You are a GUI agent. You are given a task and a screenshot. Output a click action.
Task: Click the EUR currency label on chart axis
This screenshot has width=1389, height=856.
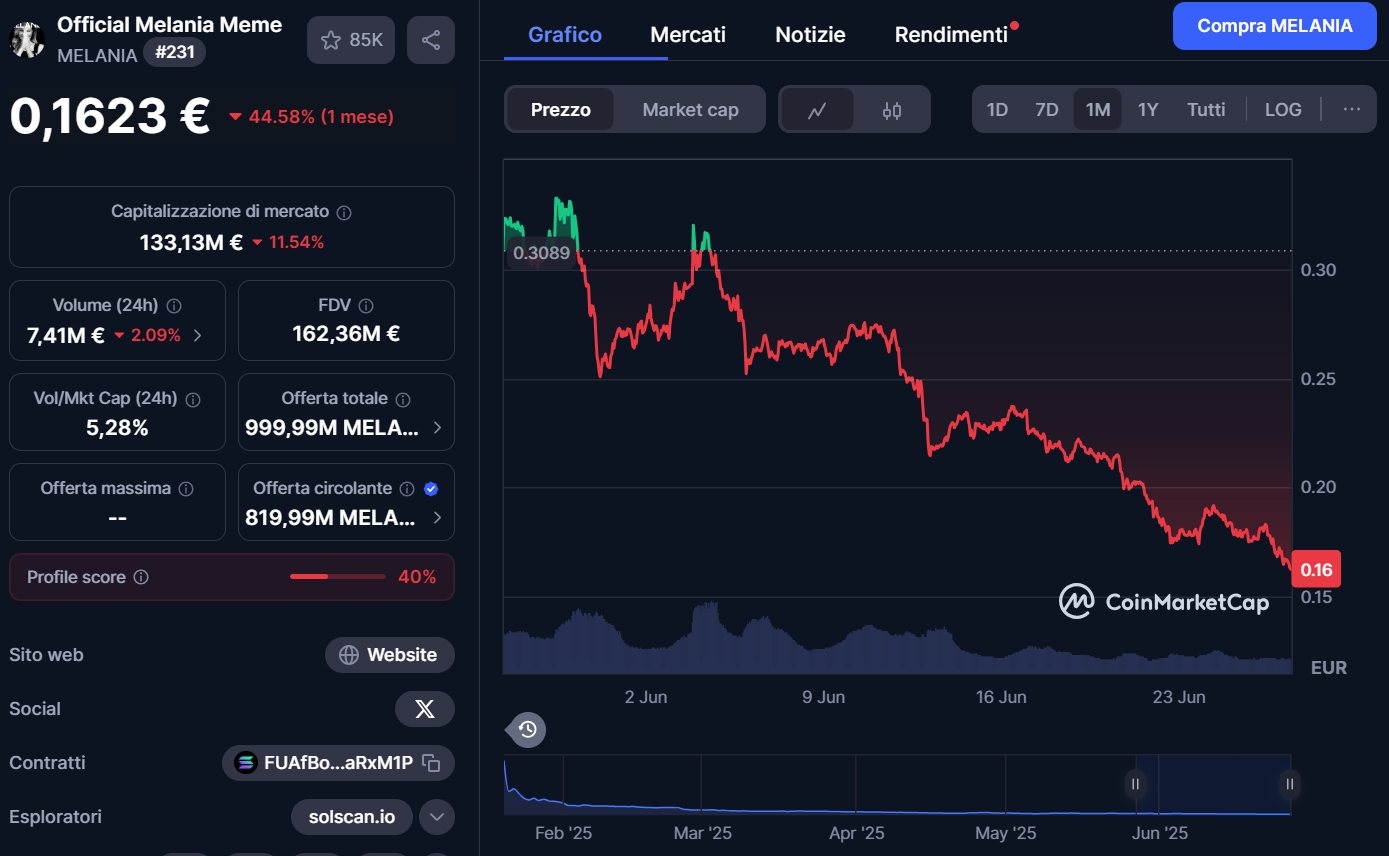pyautogui.click(x=1328, y=668)
